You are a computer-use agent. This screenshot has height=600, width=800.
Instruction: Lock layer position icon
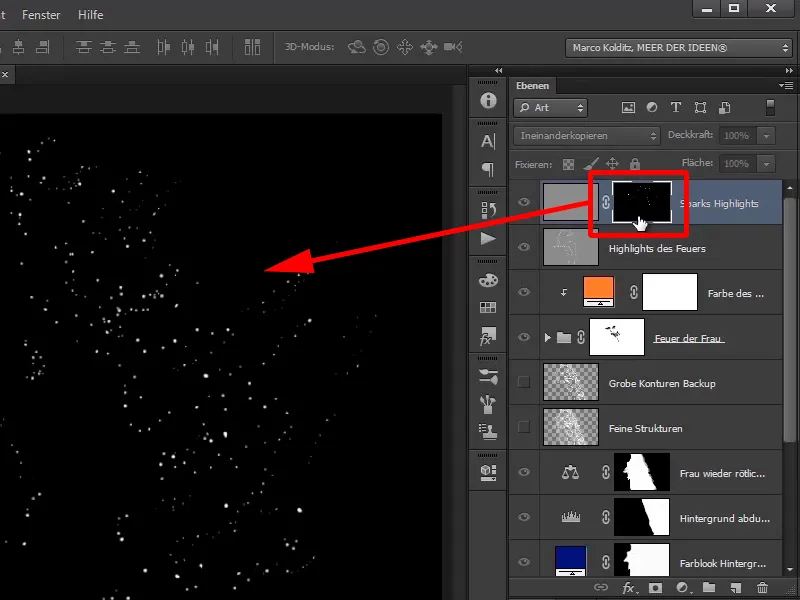point(612,164)
